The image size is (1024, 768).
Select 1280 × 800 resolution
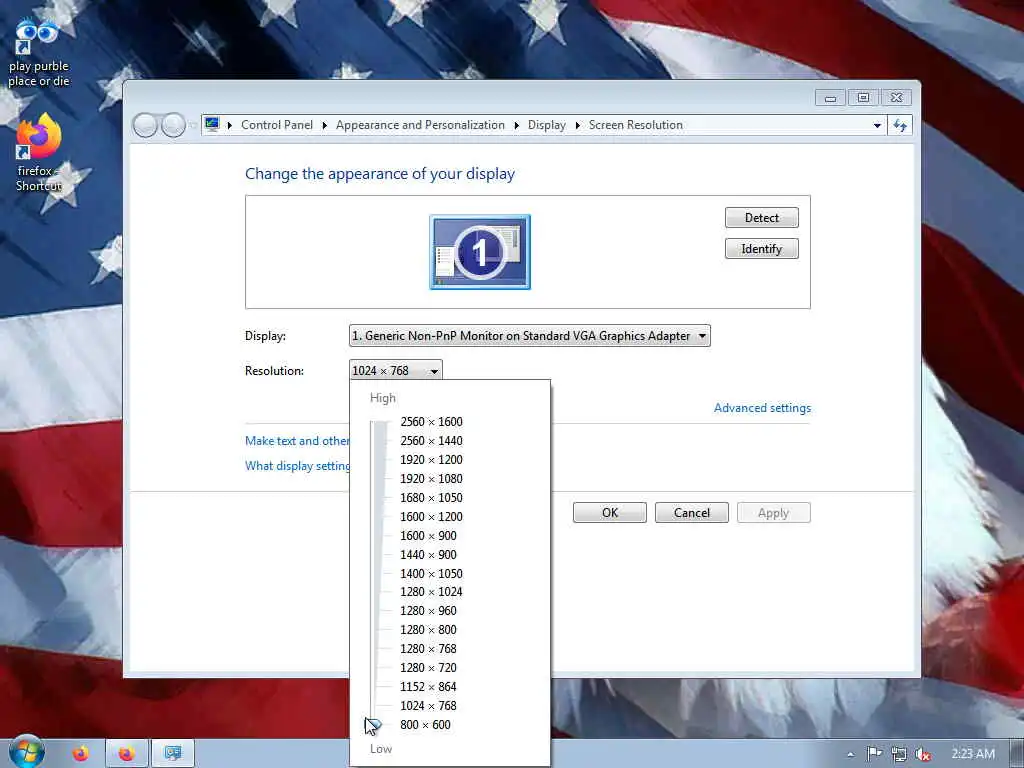tap(428, 630)
